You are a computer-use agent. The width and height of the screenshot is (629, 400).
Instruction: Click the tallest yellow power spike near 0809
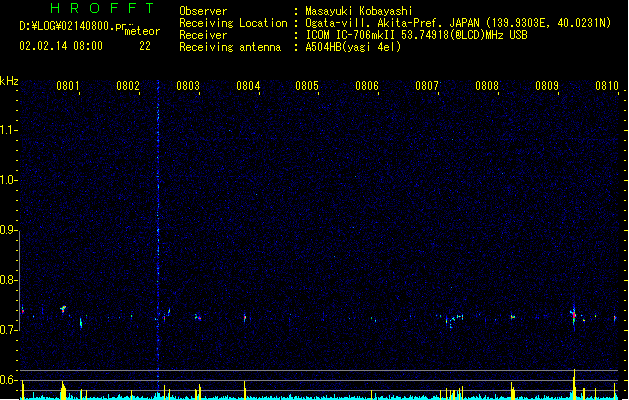coord(574,384)
